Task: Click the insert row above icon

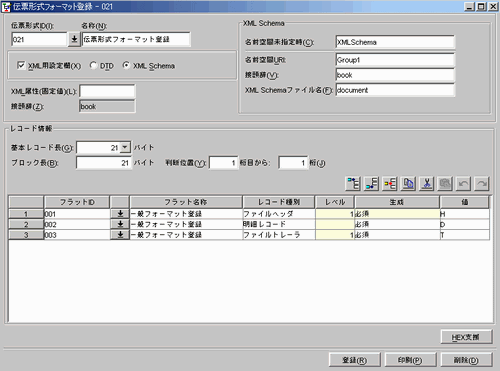Action: click(353, 184)
